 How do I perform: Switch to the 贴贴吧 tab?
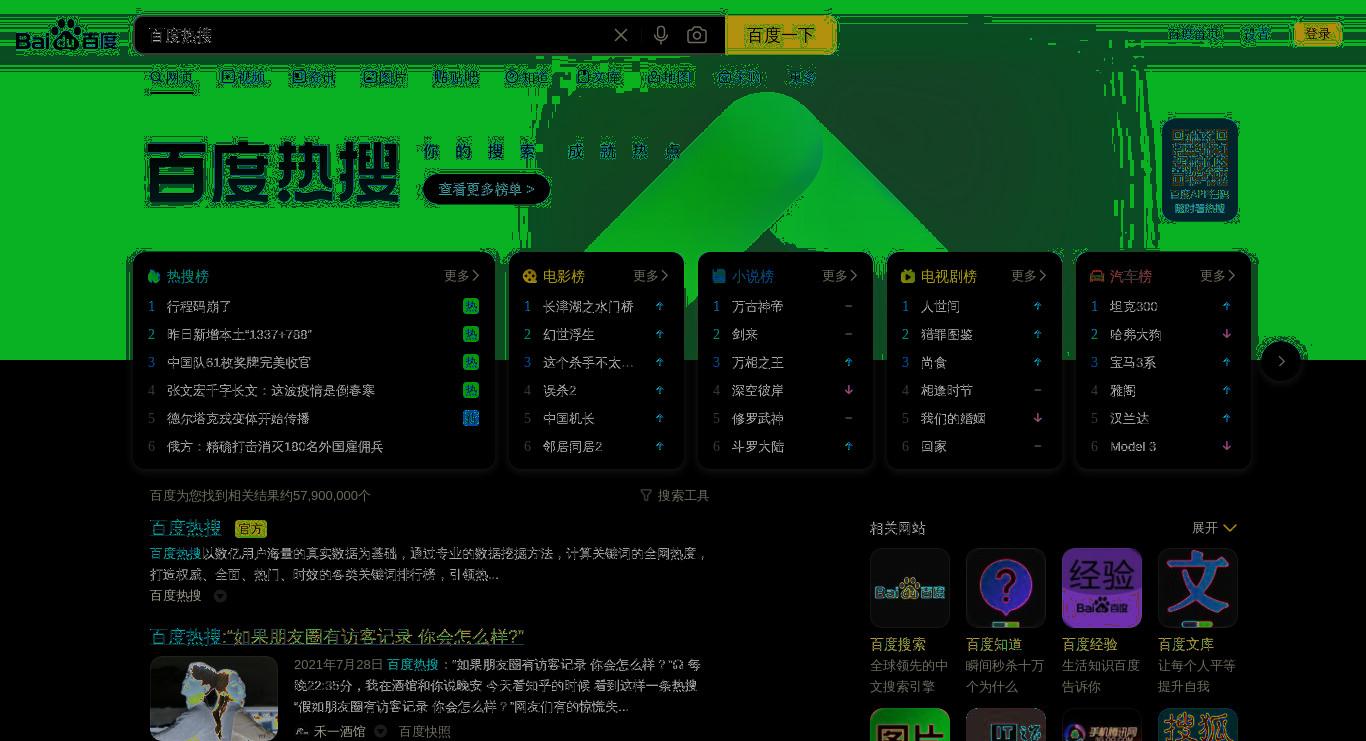pos(456,77)
